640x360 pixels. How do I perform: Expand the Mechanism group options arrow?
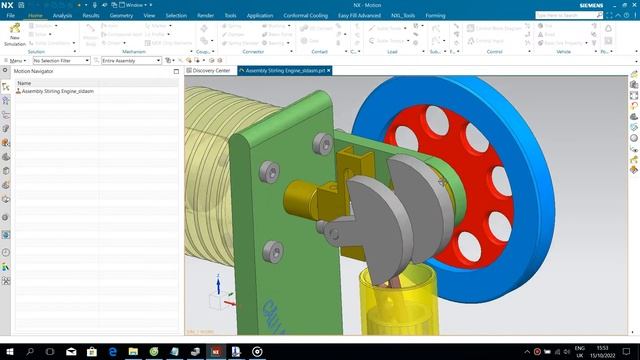pyautogui.click(x=191, y=51)
